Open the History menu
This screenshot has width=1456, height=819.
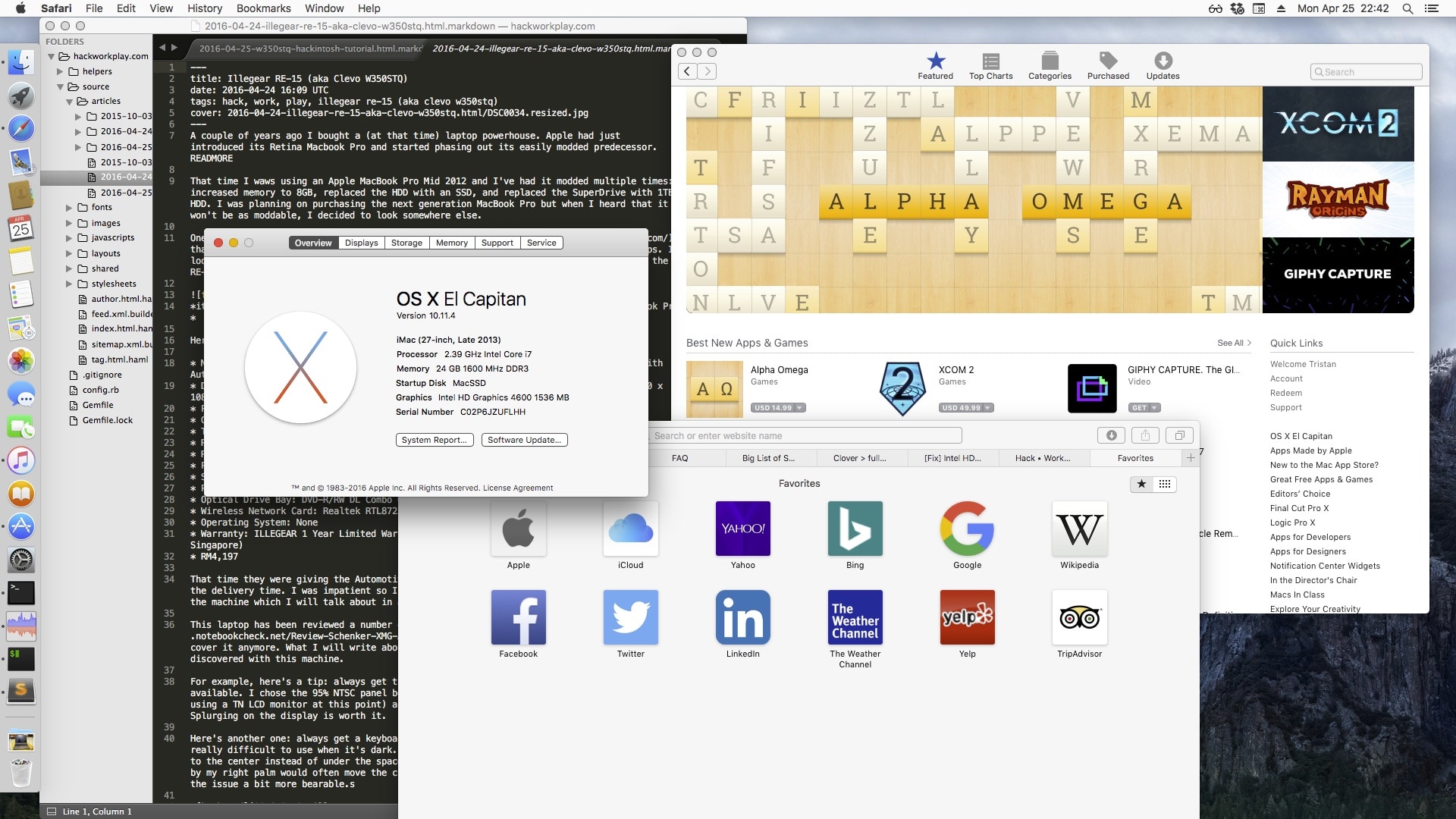coord(205,8)
